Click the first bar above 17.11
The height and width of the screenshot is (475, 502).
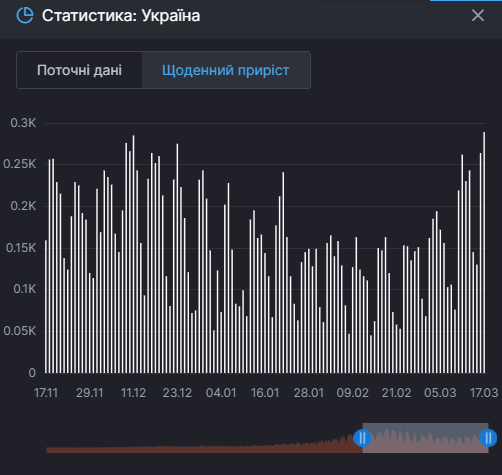pos(46,306)
